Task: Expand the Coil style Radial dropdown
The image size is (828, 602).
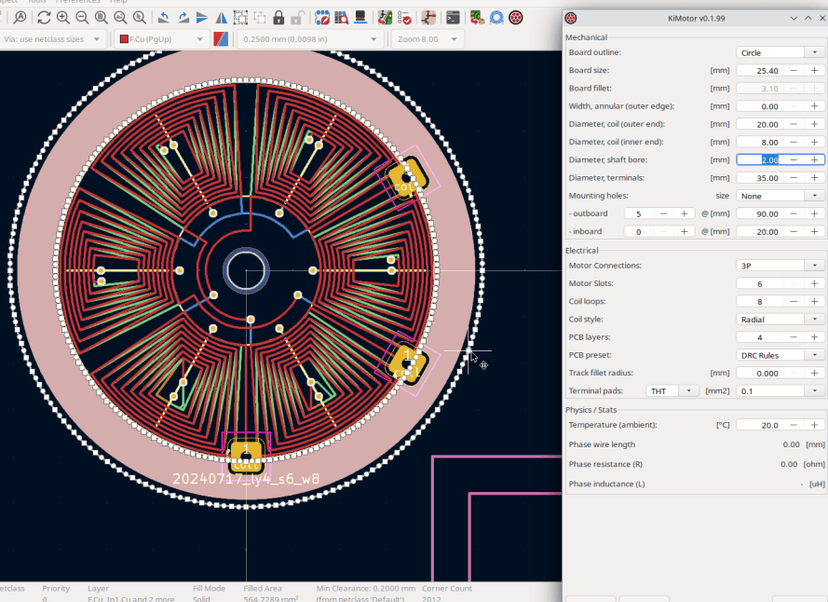Action: (780, 319)
